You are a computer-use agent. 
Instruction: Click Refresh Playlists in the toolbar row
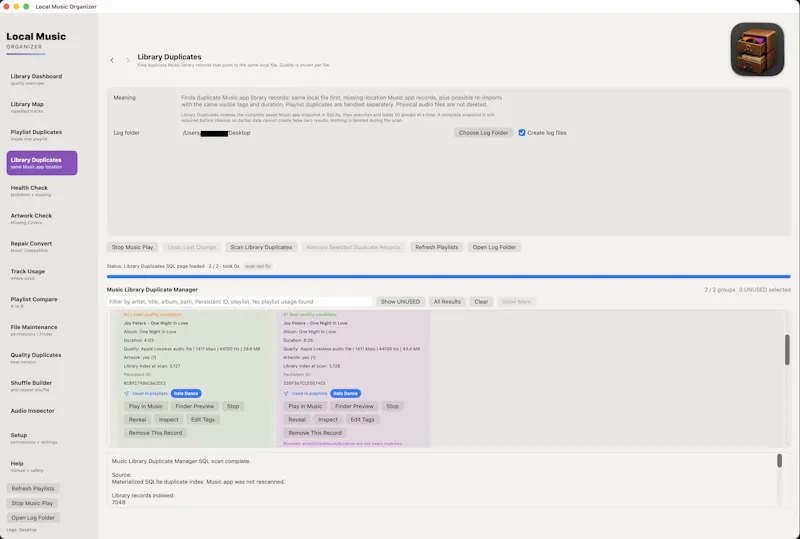click(436, 247)
